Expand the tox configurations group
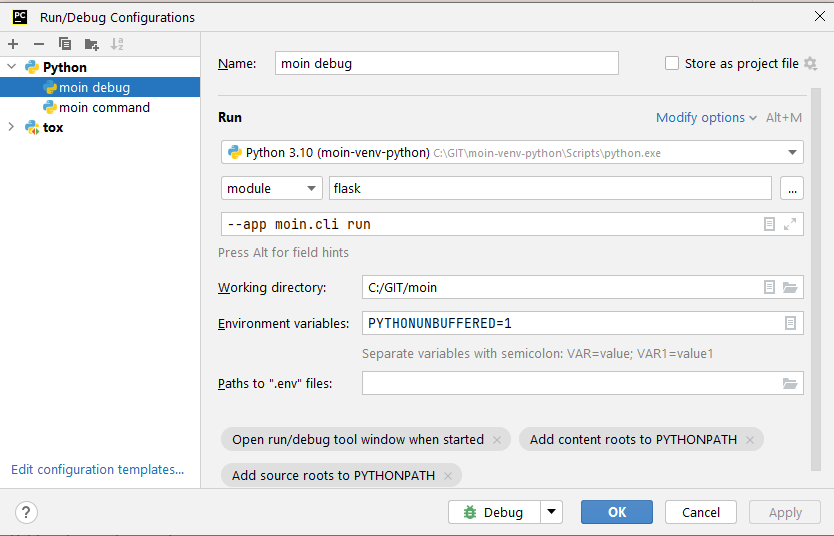This screenshot has width=834, height=536. (x=11, y=127)
